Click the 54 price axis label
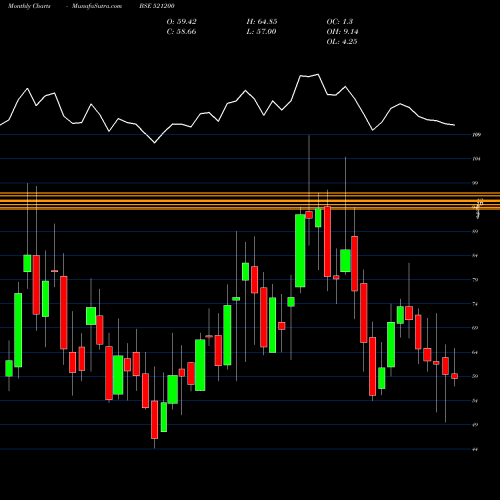 pyautogui.click(x=475, y=401)
